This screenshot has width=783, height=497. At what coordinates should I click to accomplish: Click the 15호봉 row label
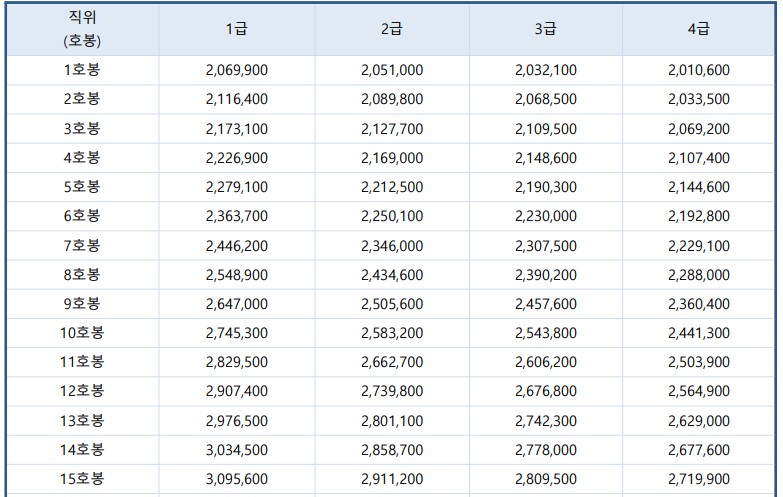coord(82,479)
